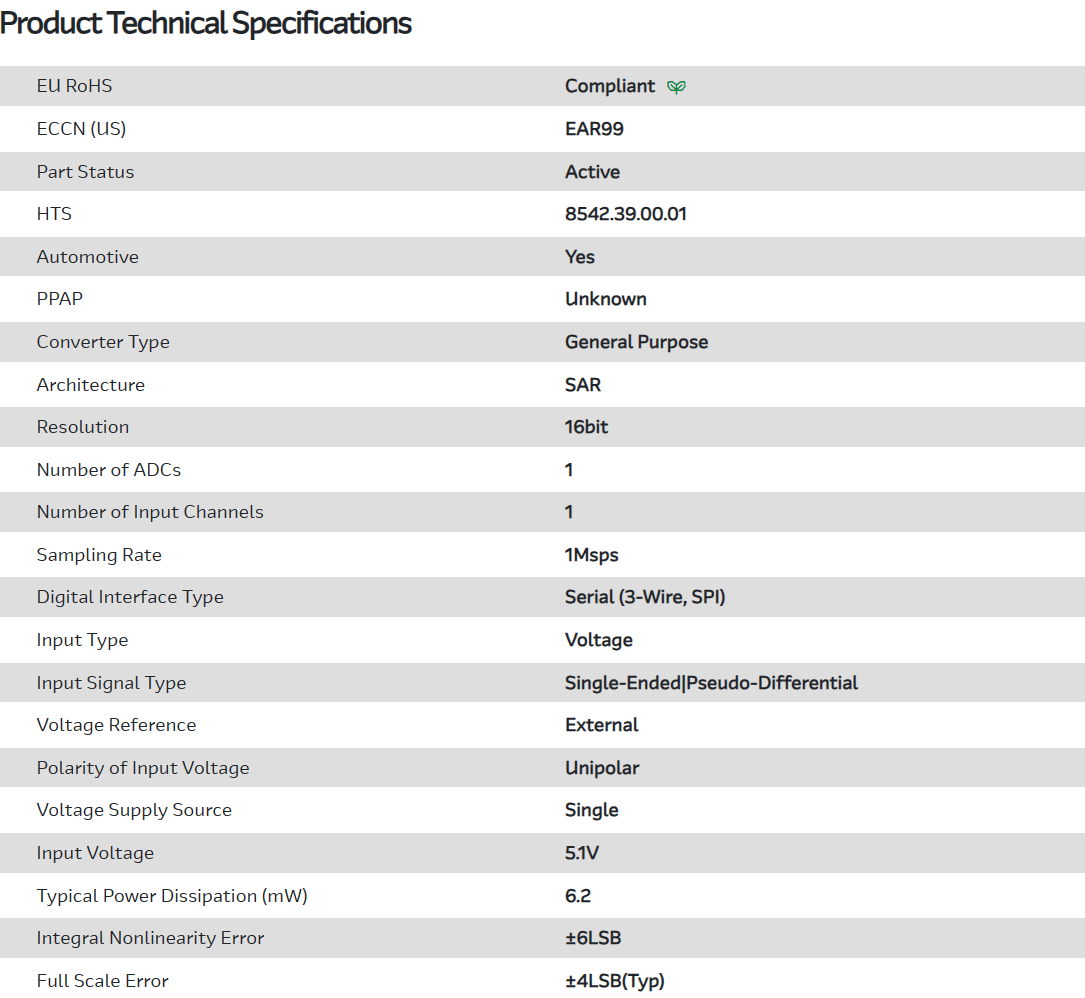Select the Voltage Reference label
The height and width of the screenshot is (998, 1085).
(x=116, y=725)
